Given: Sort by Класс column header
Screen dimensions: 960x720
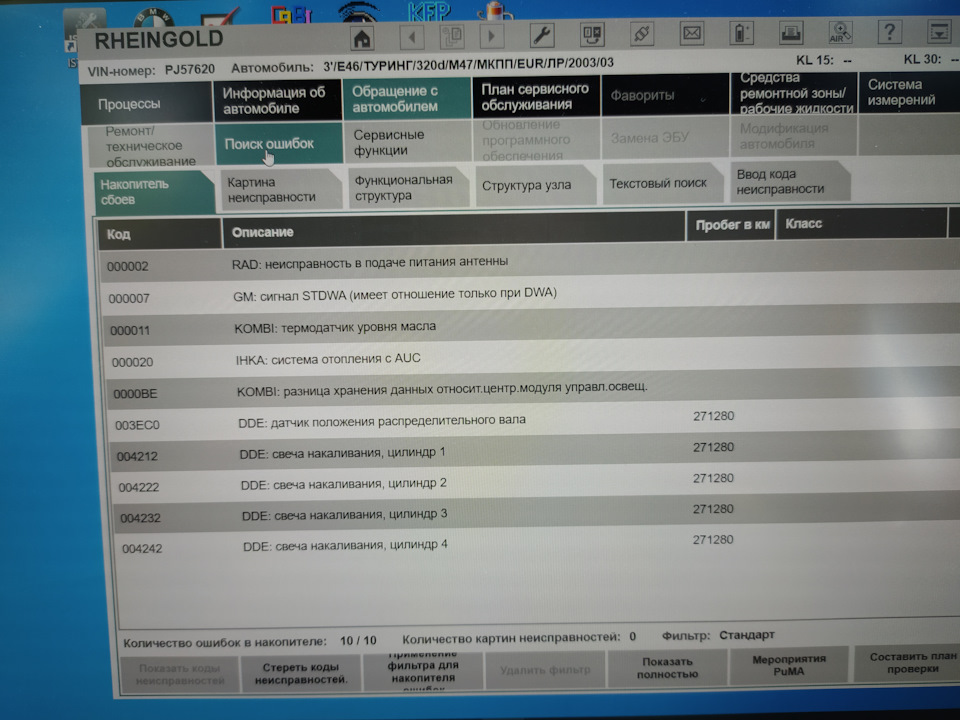Looking at the screenshot, I should [x=861, y=223].
